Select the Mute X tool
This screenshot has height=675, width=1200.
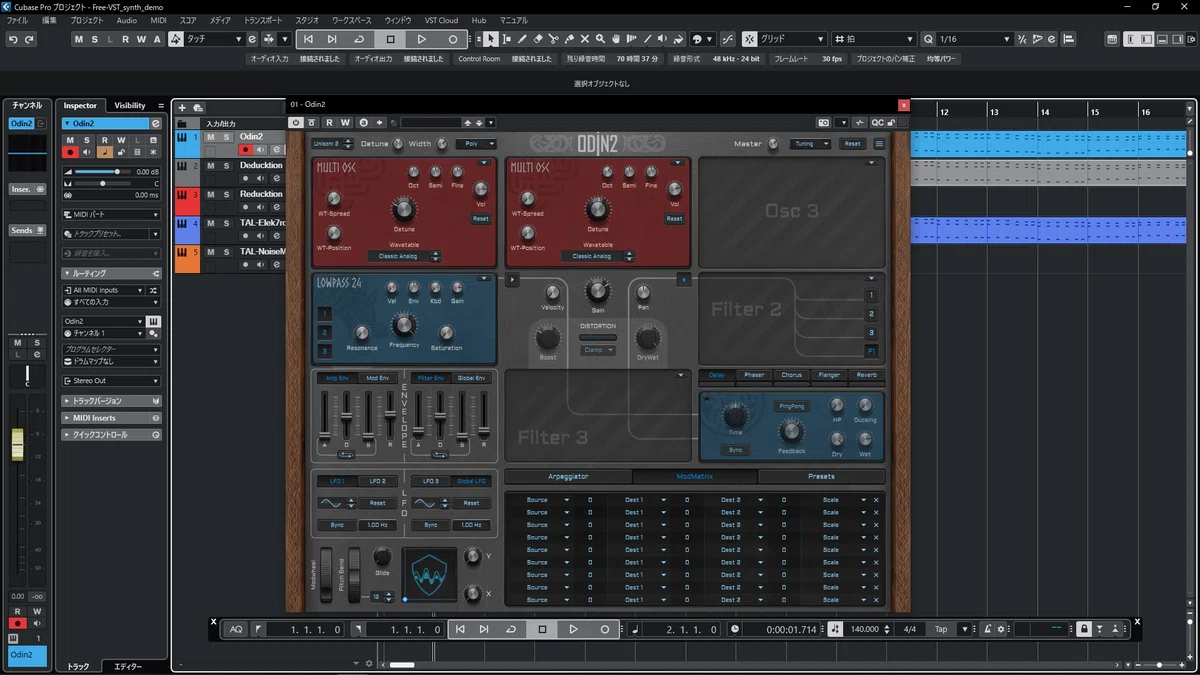click(585, 39)
